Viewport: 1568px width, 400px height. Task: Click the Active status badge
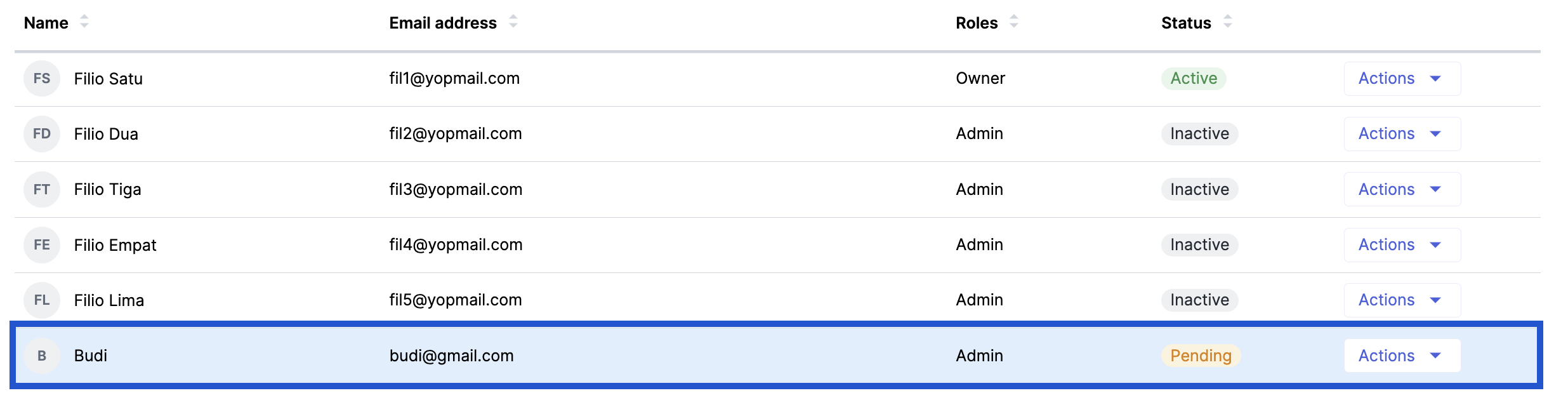pyautogui.click(x=1194, y=79)
